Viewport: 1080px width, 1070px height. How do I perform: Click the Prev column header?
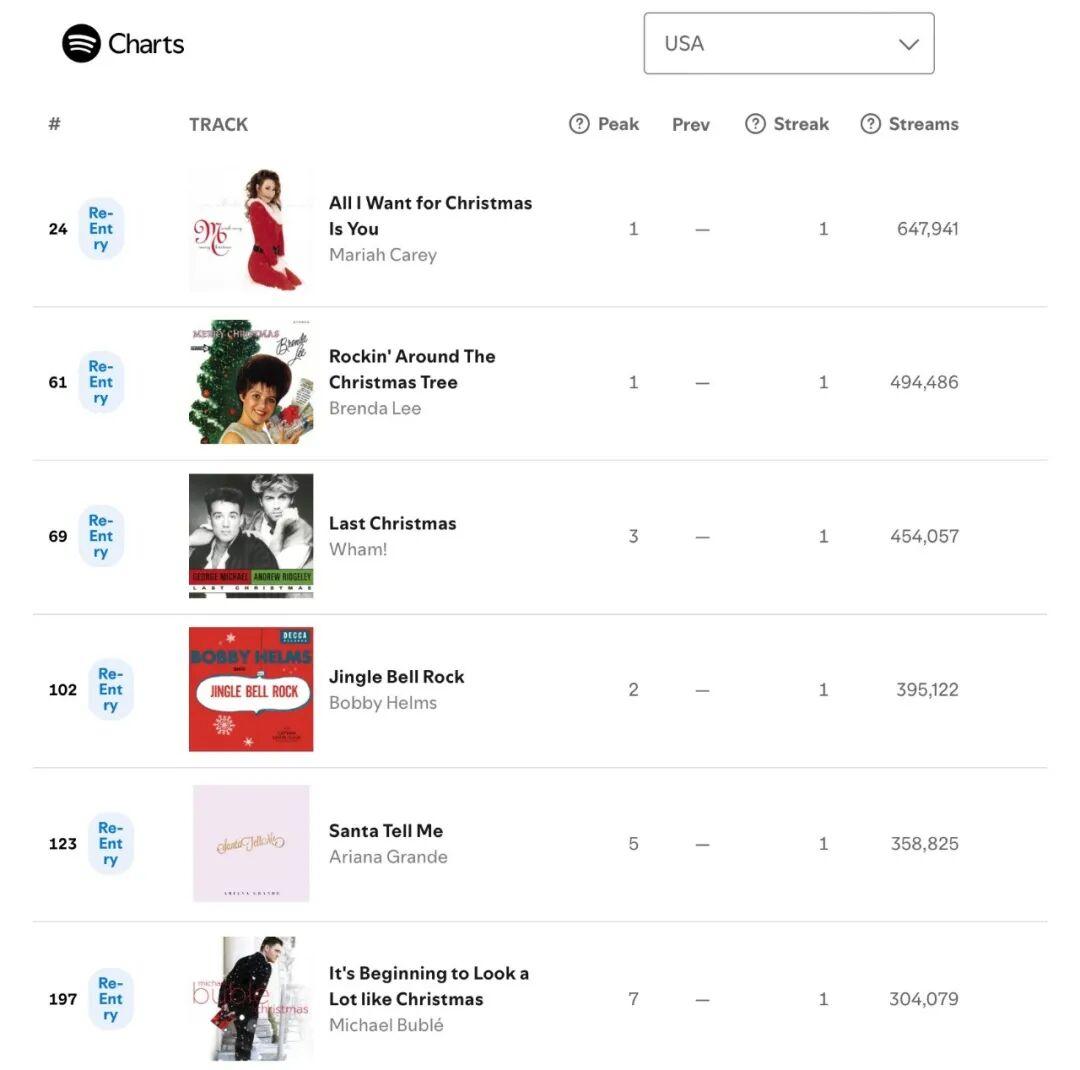point(691,124)
